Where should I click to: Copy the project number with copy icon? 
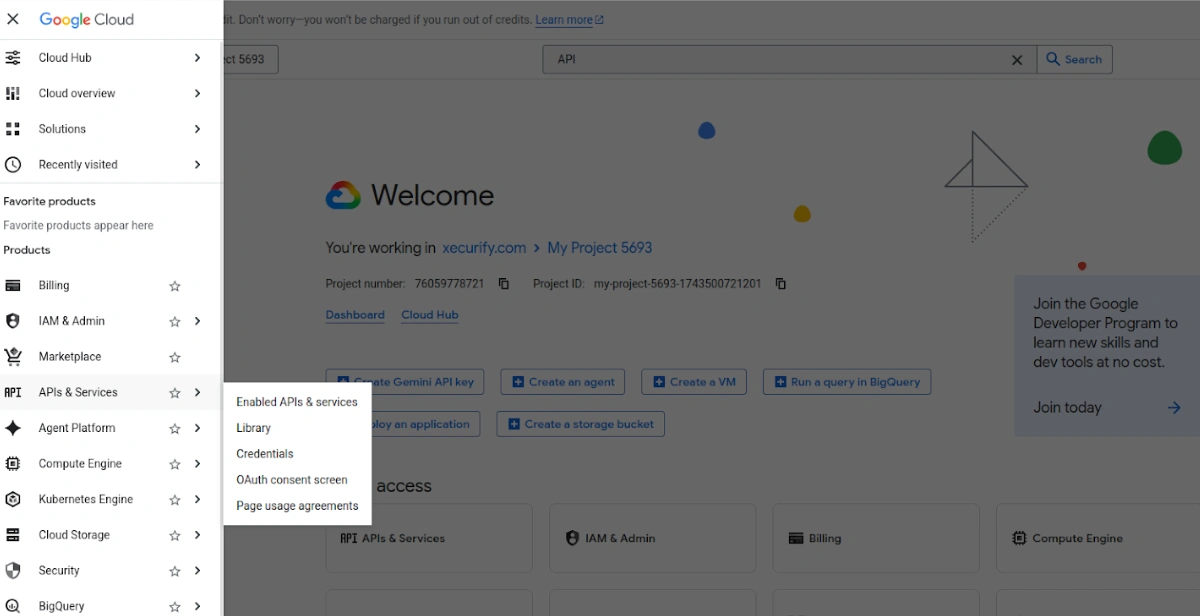pyautogui.click(x=503, y=284)
